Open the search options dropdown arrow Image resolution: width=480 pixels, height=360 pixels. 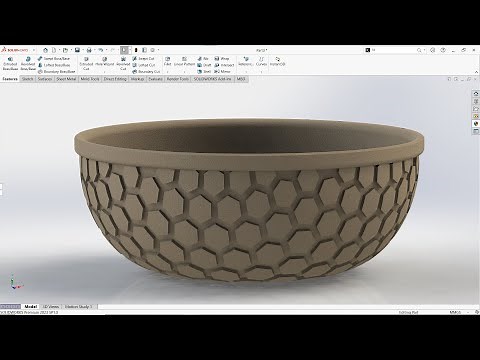(x=424, y=50)
